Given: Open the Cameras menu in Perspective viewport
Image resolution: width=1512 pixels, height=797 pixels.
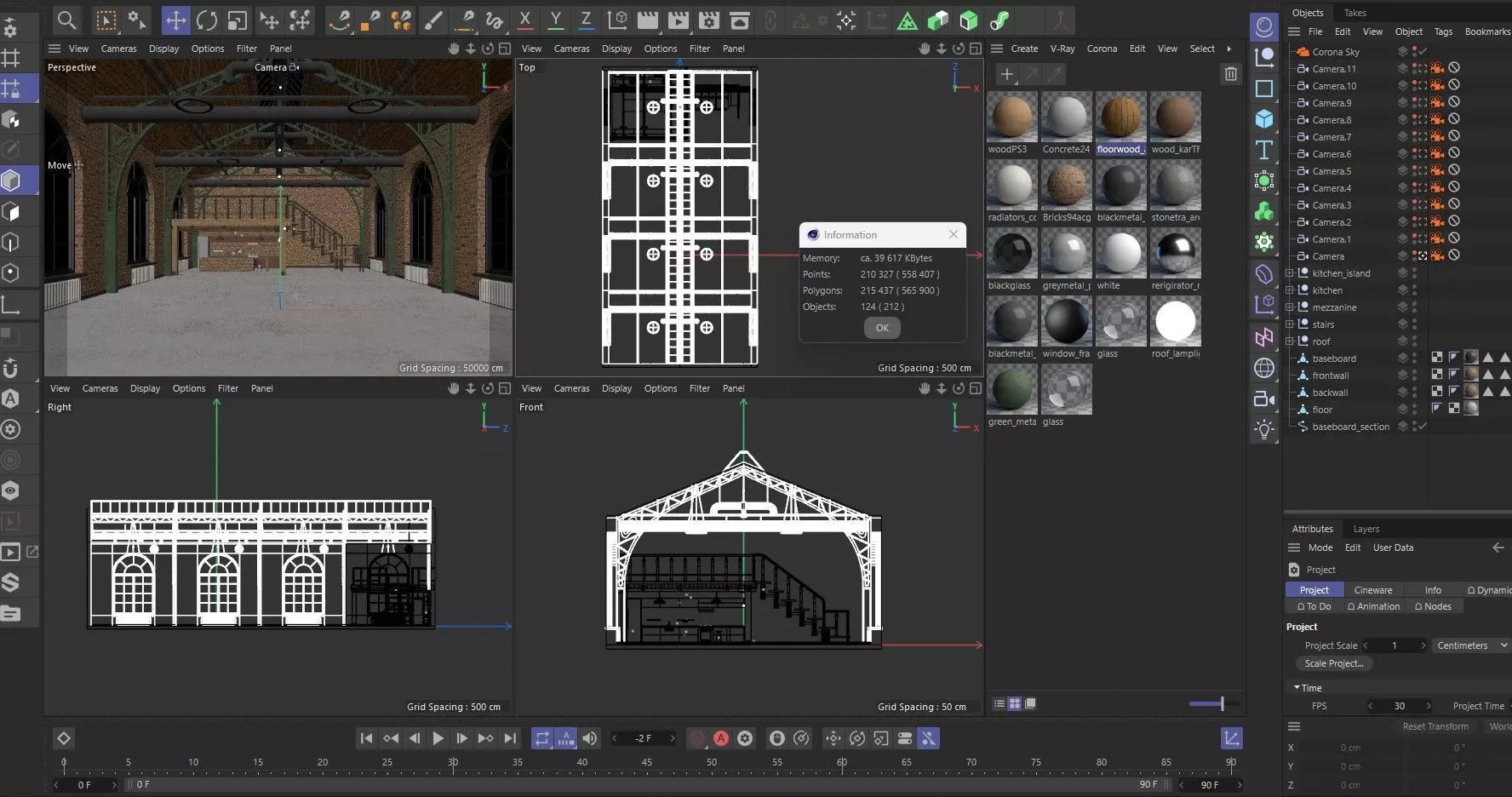Looking at the screenshot, I should [x=118, y=49].
